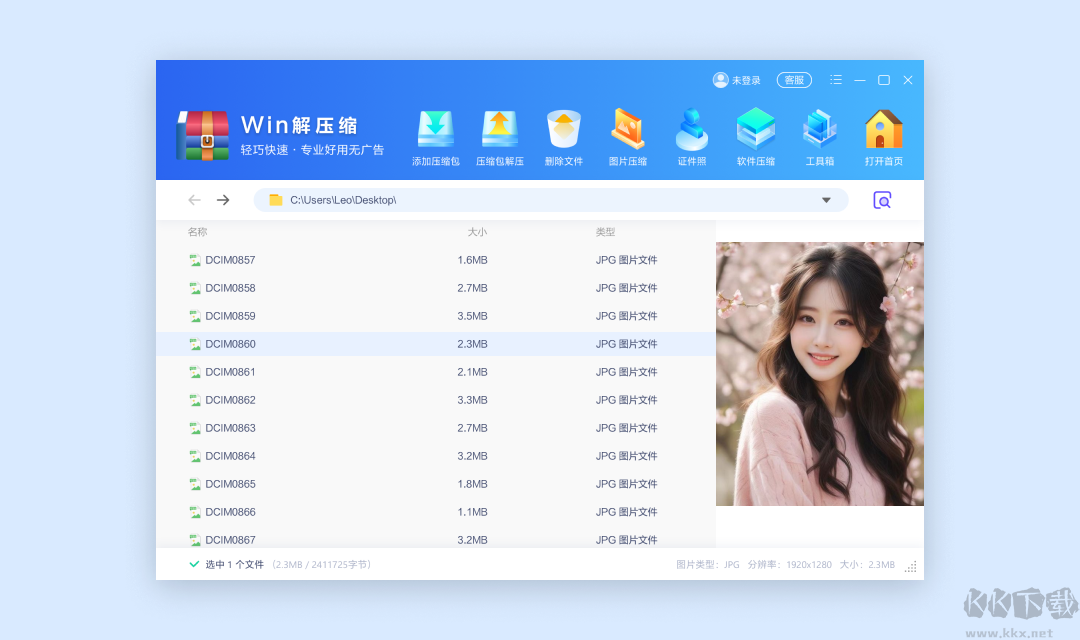Click the list view icon near top right

[836, 80]
